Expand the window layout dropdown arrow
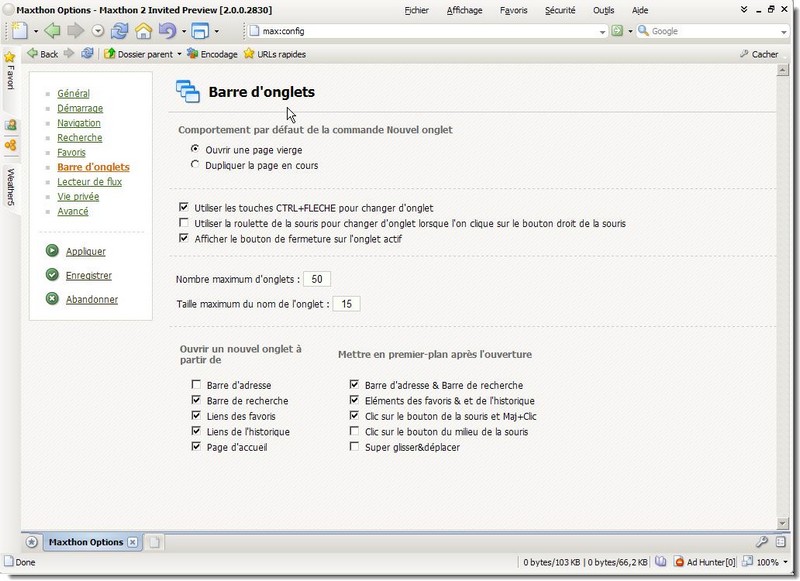Viewport: 800px width, 581px height. point(216,31)
